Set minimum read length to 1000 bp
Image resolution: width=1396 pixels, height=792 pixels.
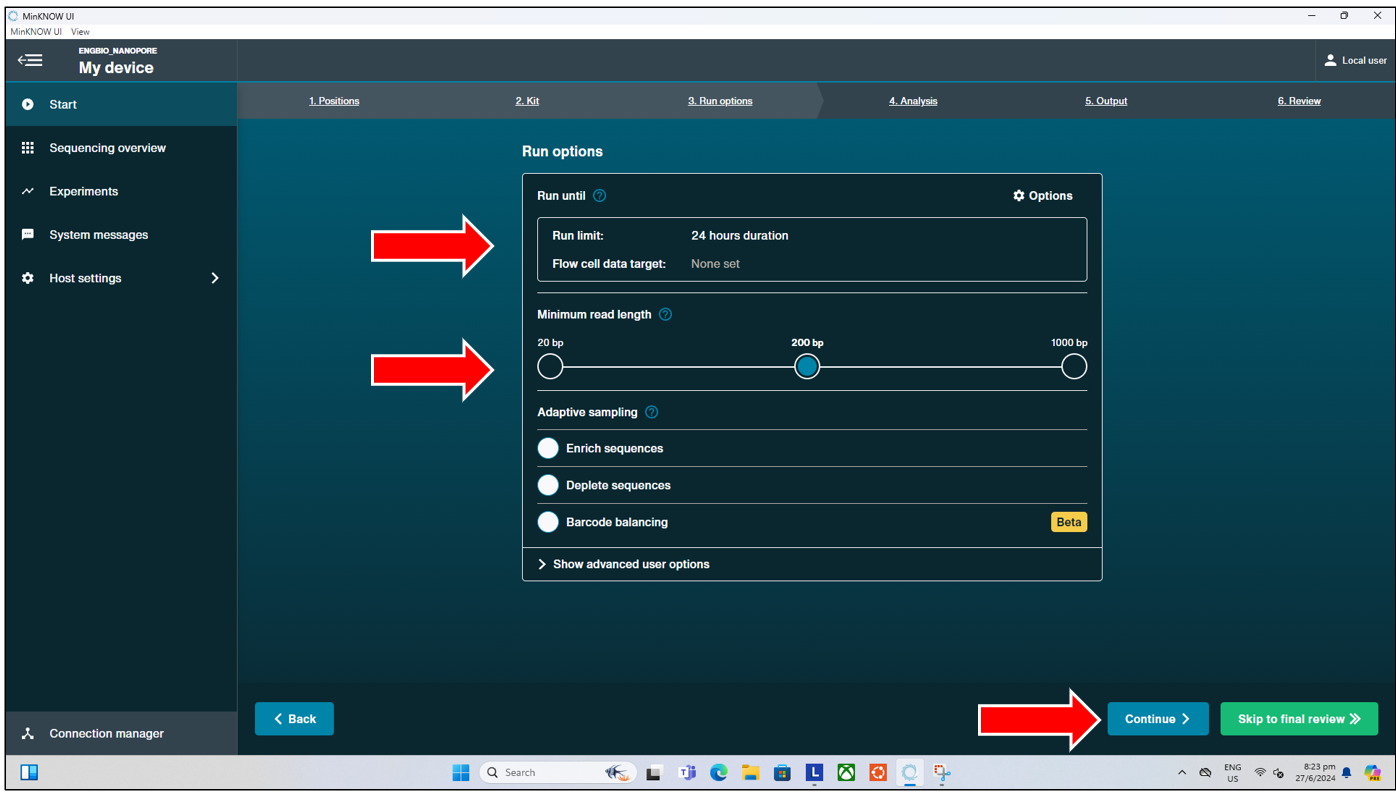1074,367
